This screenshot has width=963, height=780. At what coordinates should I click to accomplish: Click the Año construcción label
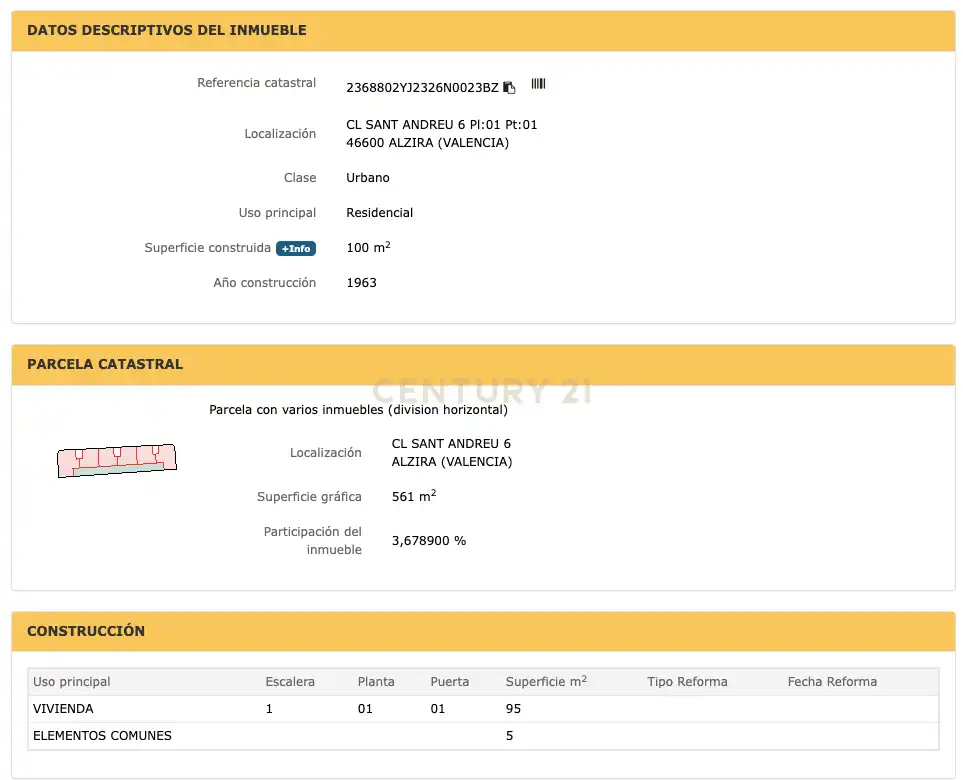click(265, 283)
